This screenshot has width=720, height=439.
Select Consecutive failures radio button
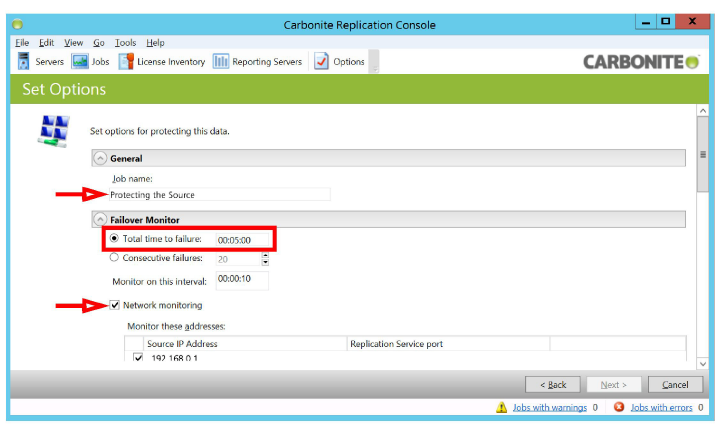[x=114, y=258]
